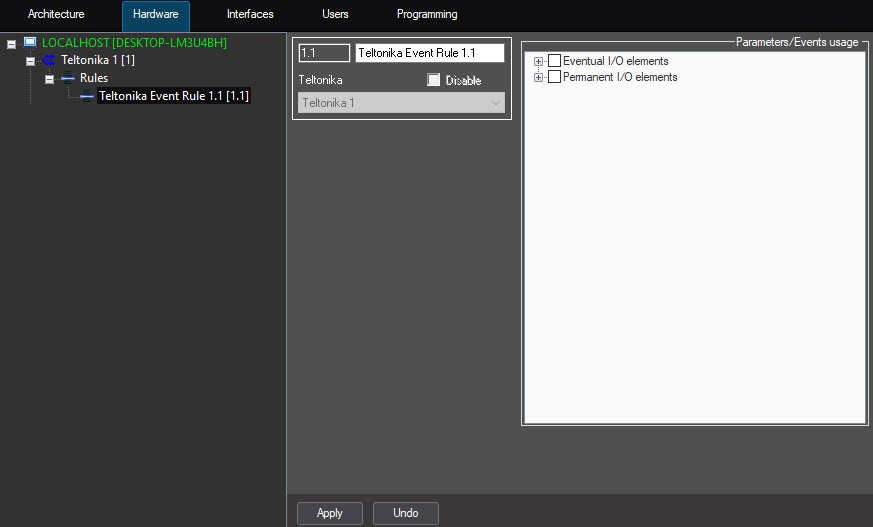Click the Apply button
873x527 pixels.
[330, 513]
